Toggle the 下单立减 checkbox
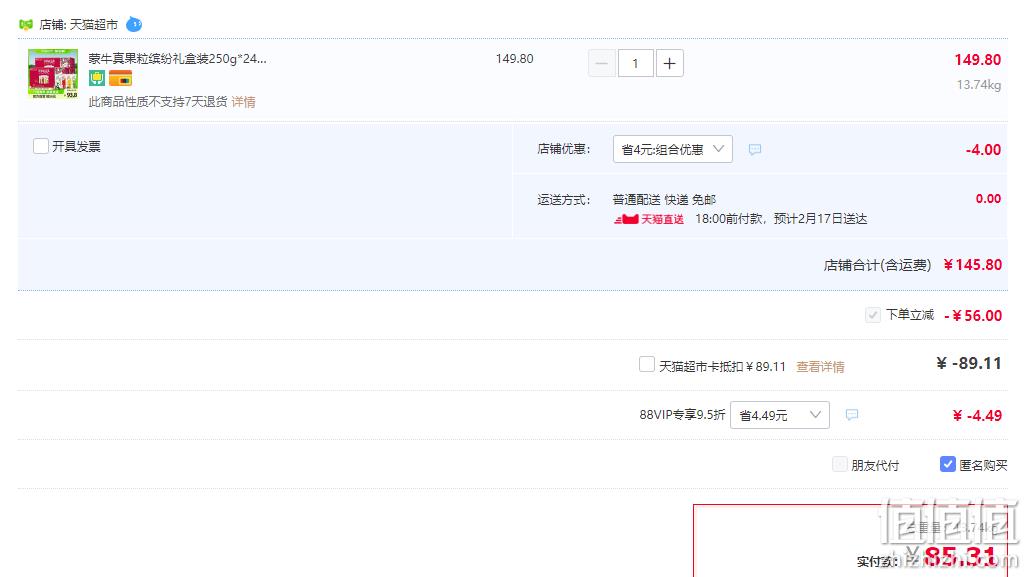Viewport: 1028px width, 577px height. click(873, 315)
